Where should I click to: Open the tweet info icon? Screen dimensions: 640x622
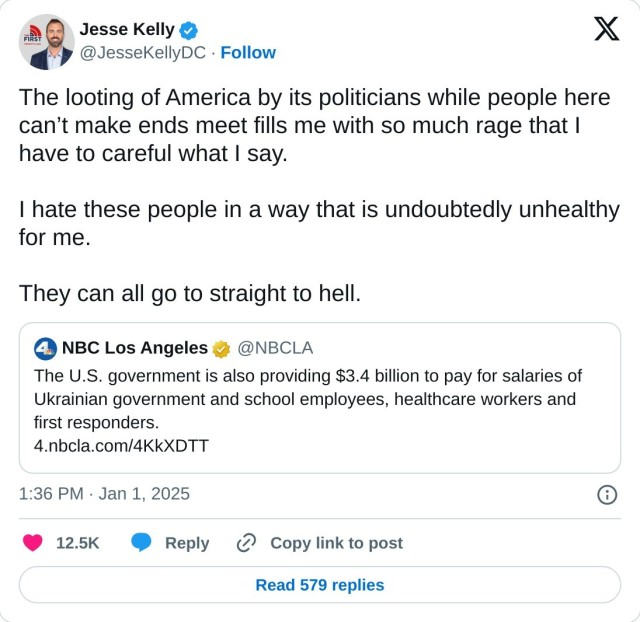point(606,494)
